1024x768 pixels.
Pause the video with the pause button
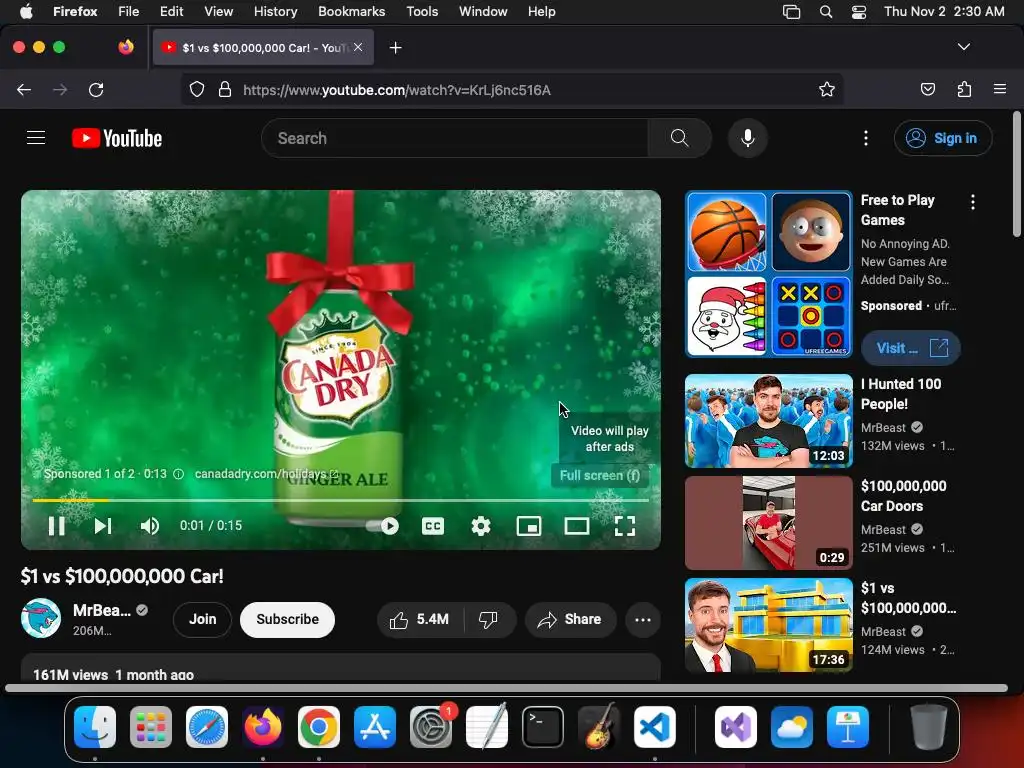coord(56,526)
